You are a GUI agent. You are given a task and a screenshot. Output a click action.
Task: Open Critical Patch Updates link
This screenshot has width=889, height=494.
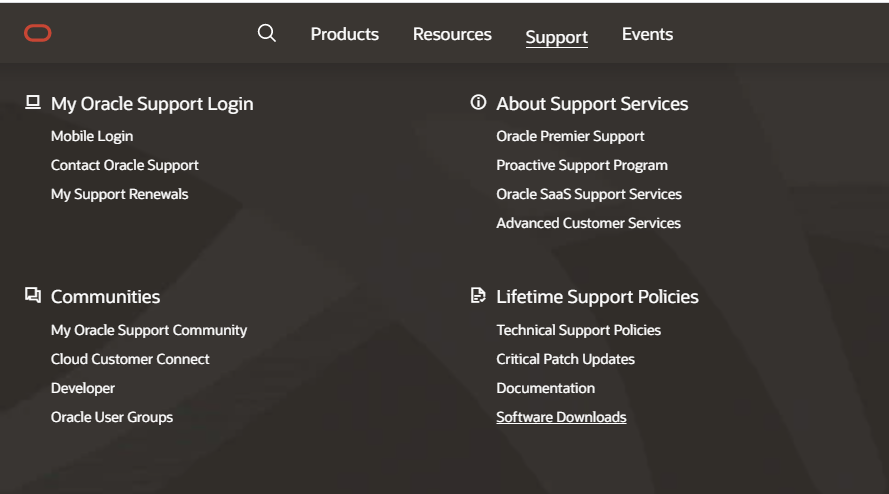[565, 359]
